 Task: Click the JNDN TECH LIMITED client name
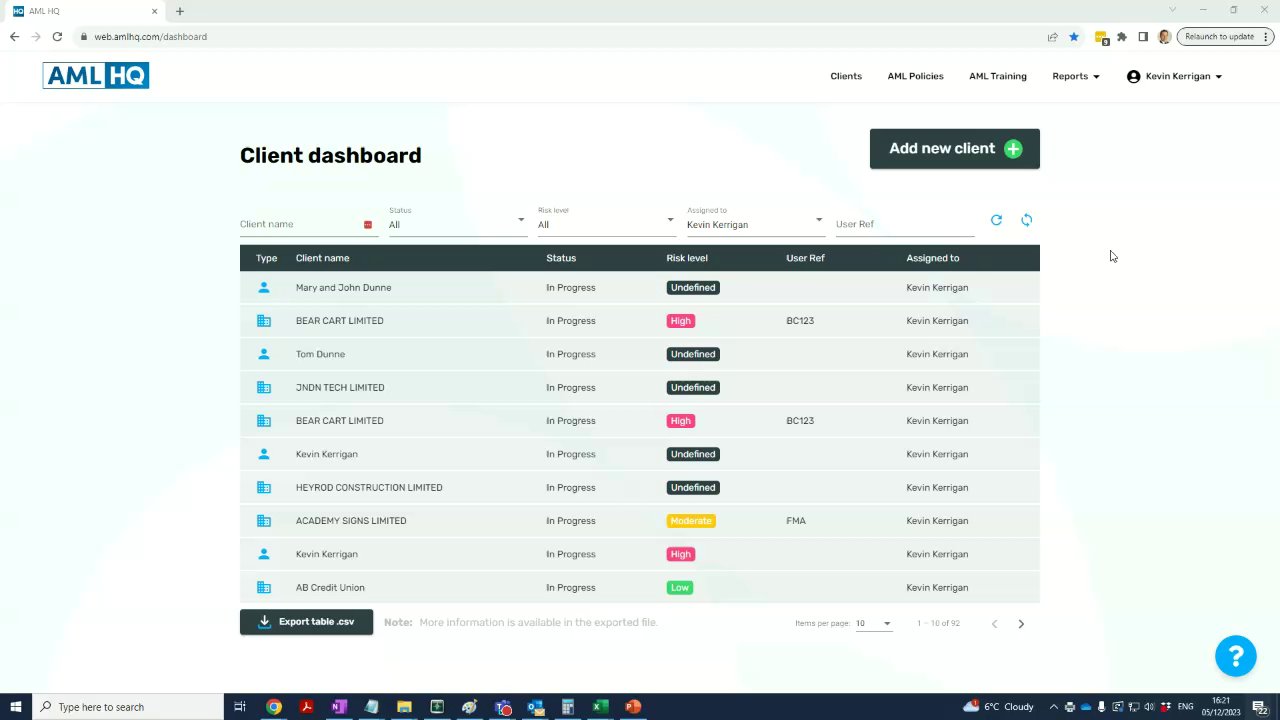click(340, 388)
